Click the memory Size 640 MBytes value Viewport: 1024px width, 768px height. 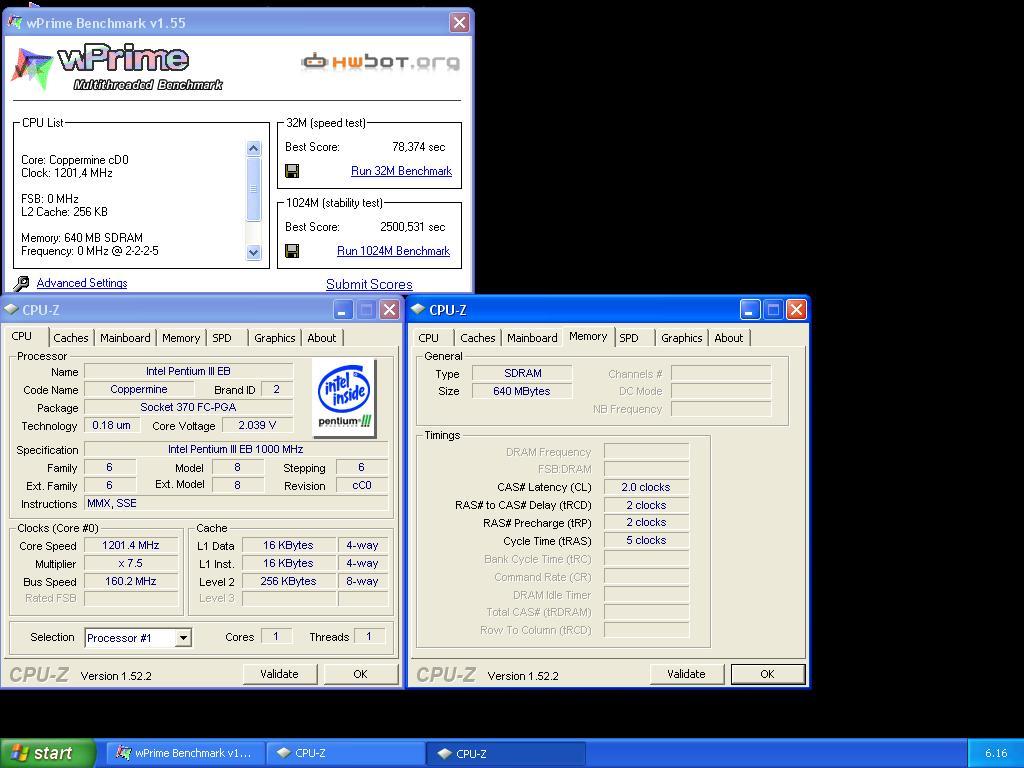[522, 391]
